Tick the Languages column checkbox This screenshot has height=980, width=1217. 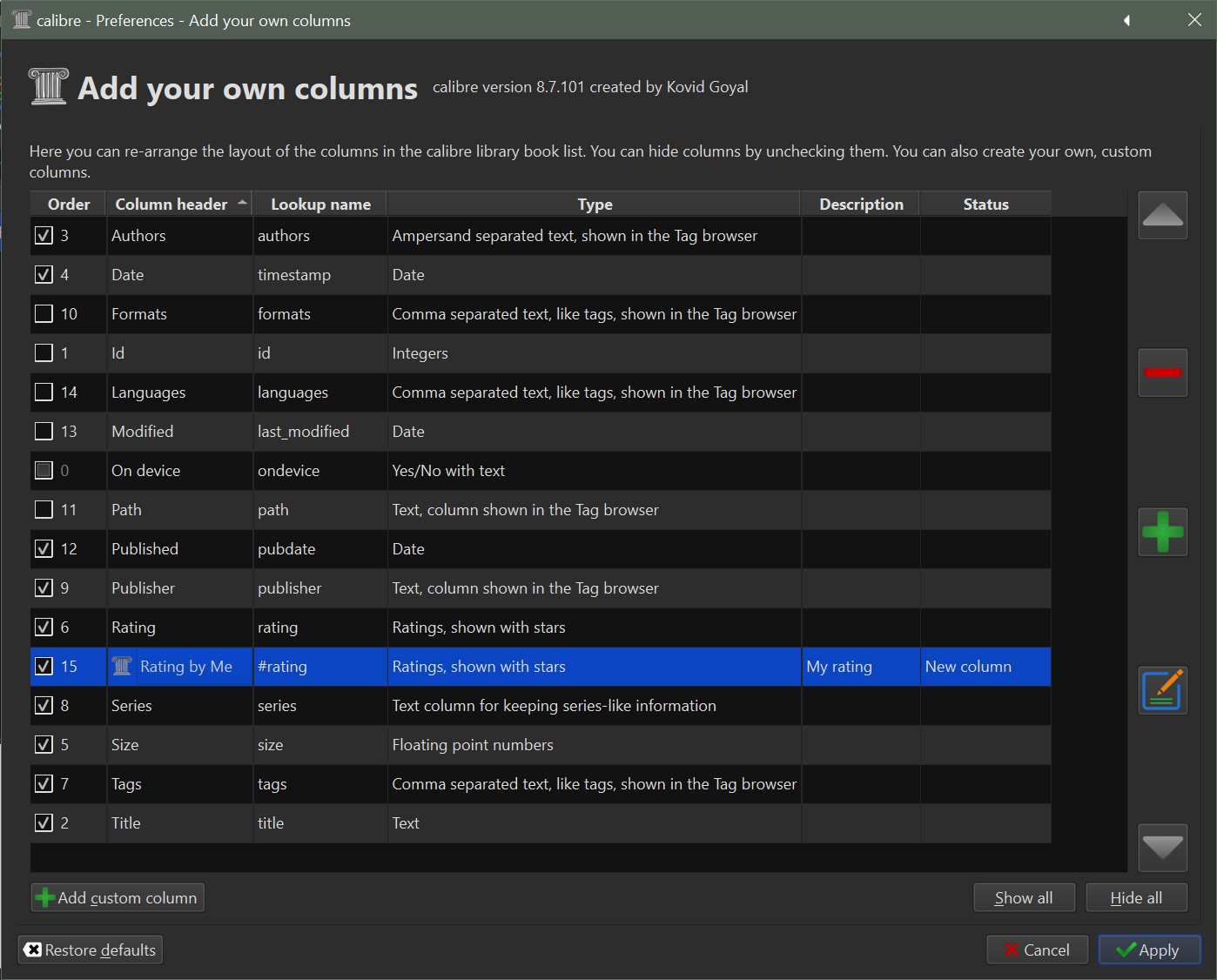pyautogui.click(x=44, y=392)
